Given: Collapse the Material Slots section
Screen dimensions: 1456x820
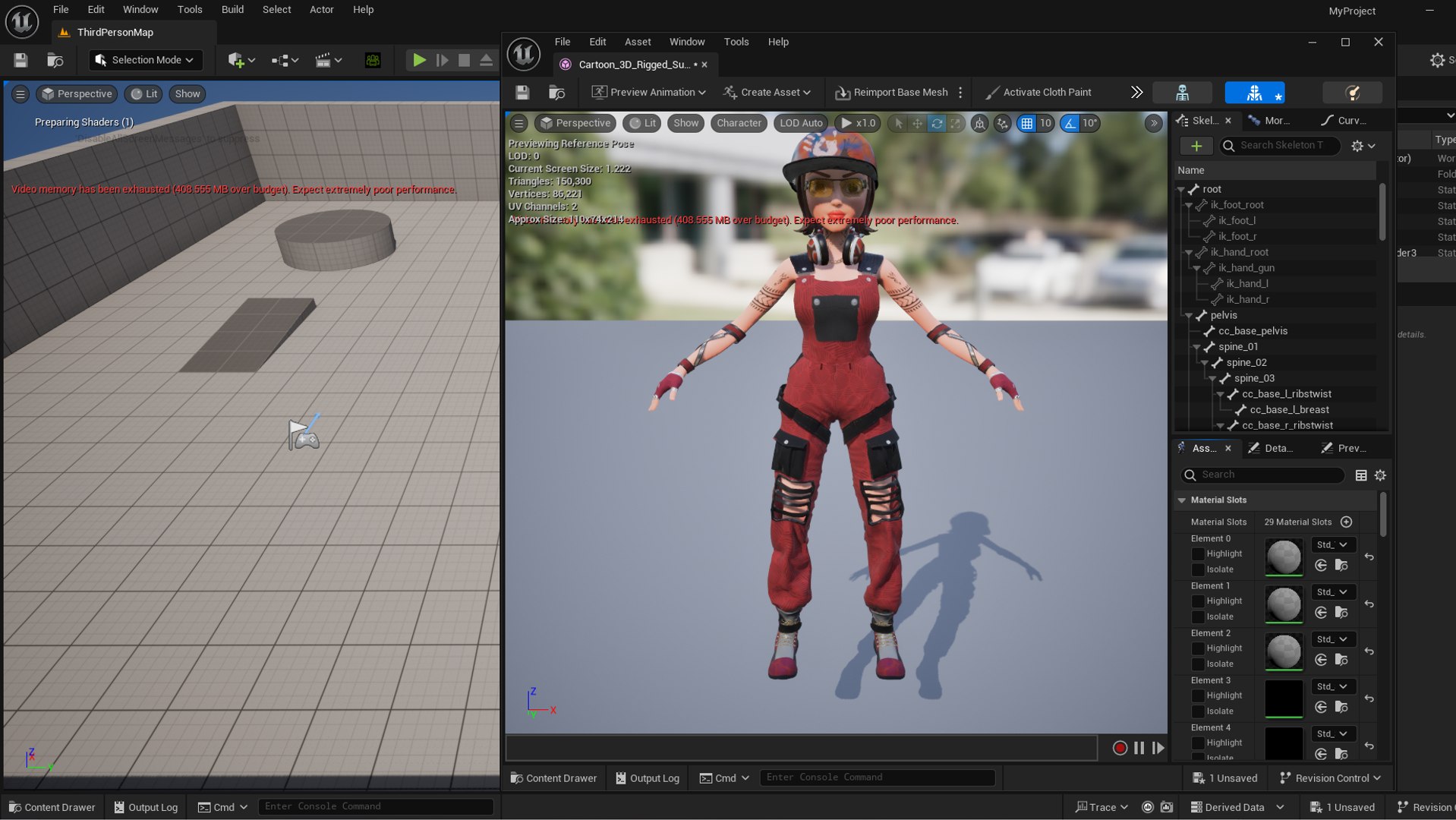Looking at the screenshot, I should pos(1182,500).
